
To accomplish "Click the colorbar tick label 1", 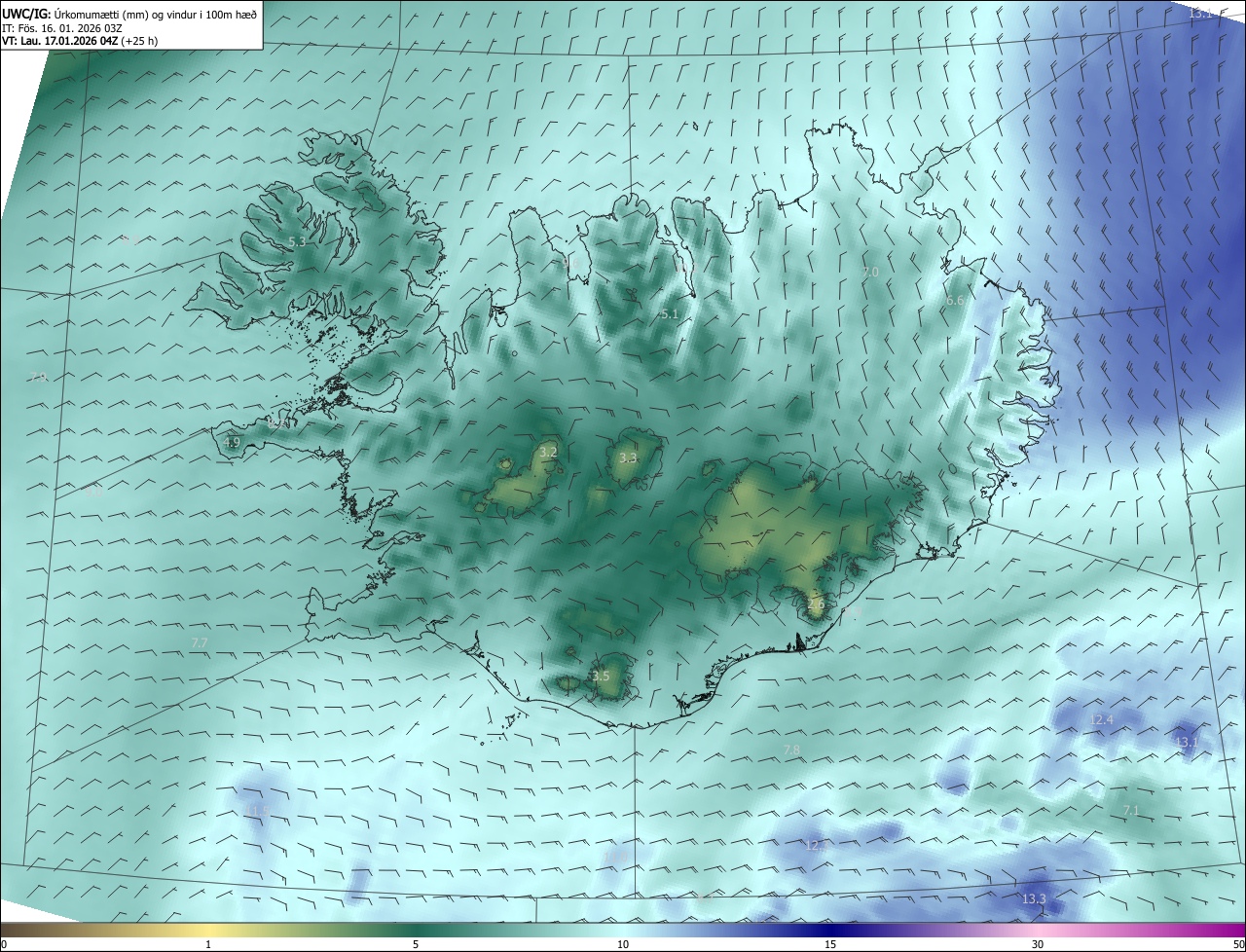I will [208, 944].
